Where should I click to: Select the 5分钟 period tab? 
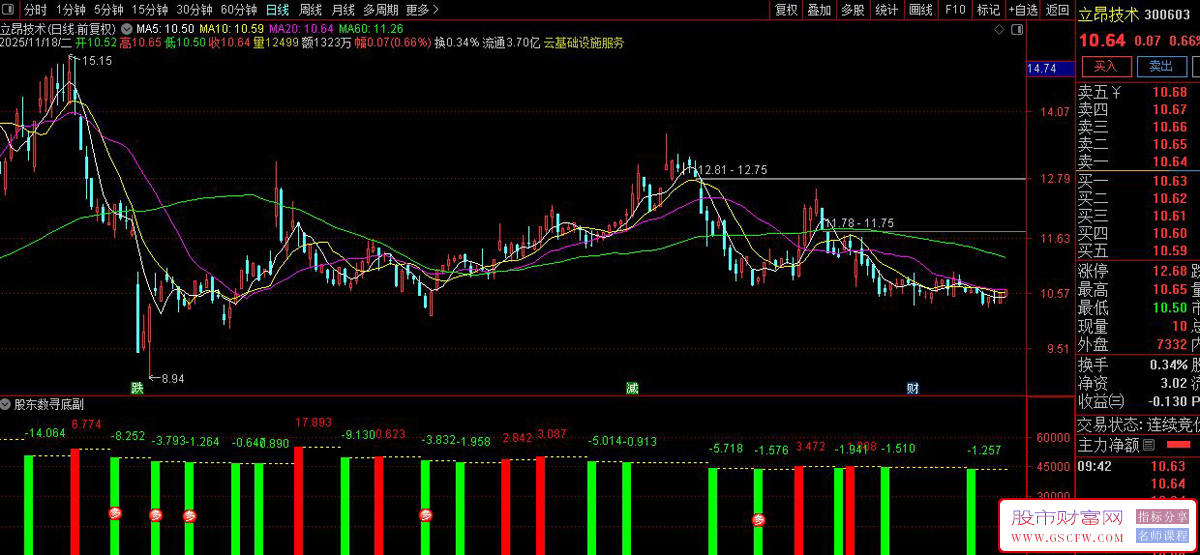pos(109,10)
